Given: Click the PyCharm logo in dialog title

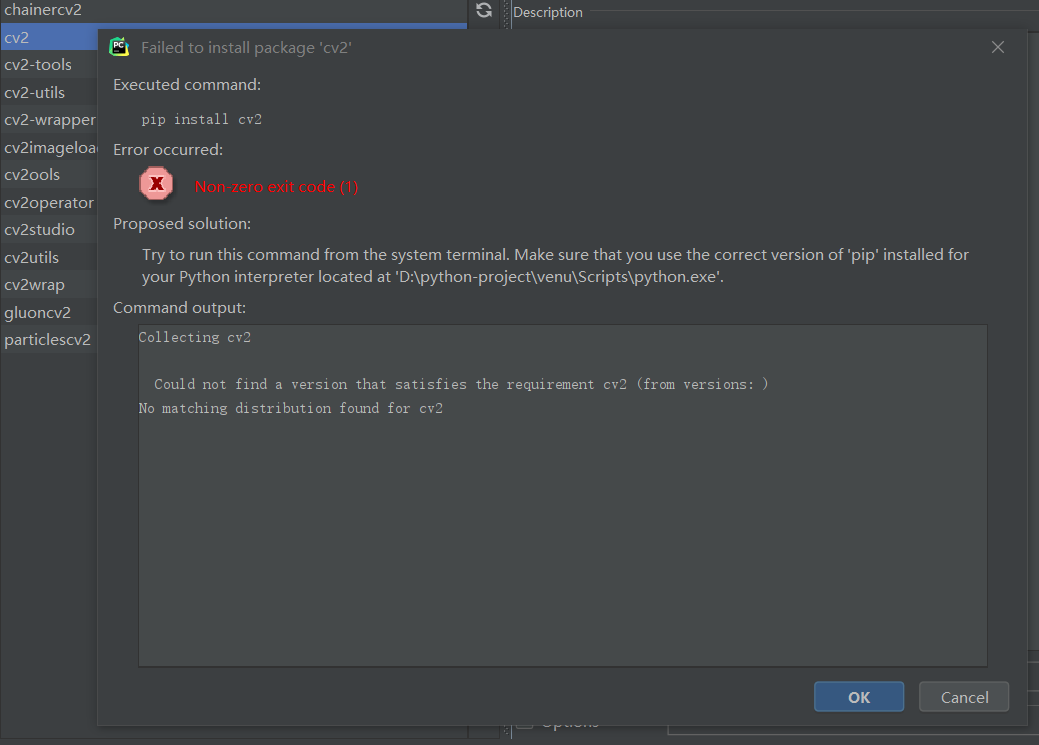Looking at the screenshot, I should 119,47.
